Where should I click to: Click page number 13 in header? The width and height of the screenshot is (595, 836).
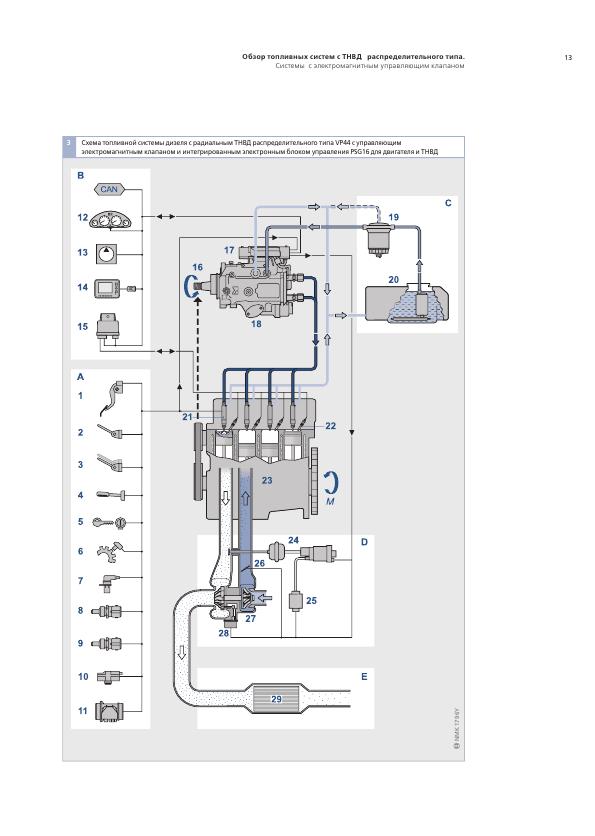tap(568, 57)
